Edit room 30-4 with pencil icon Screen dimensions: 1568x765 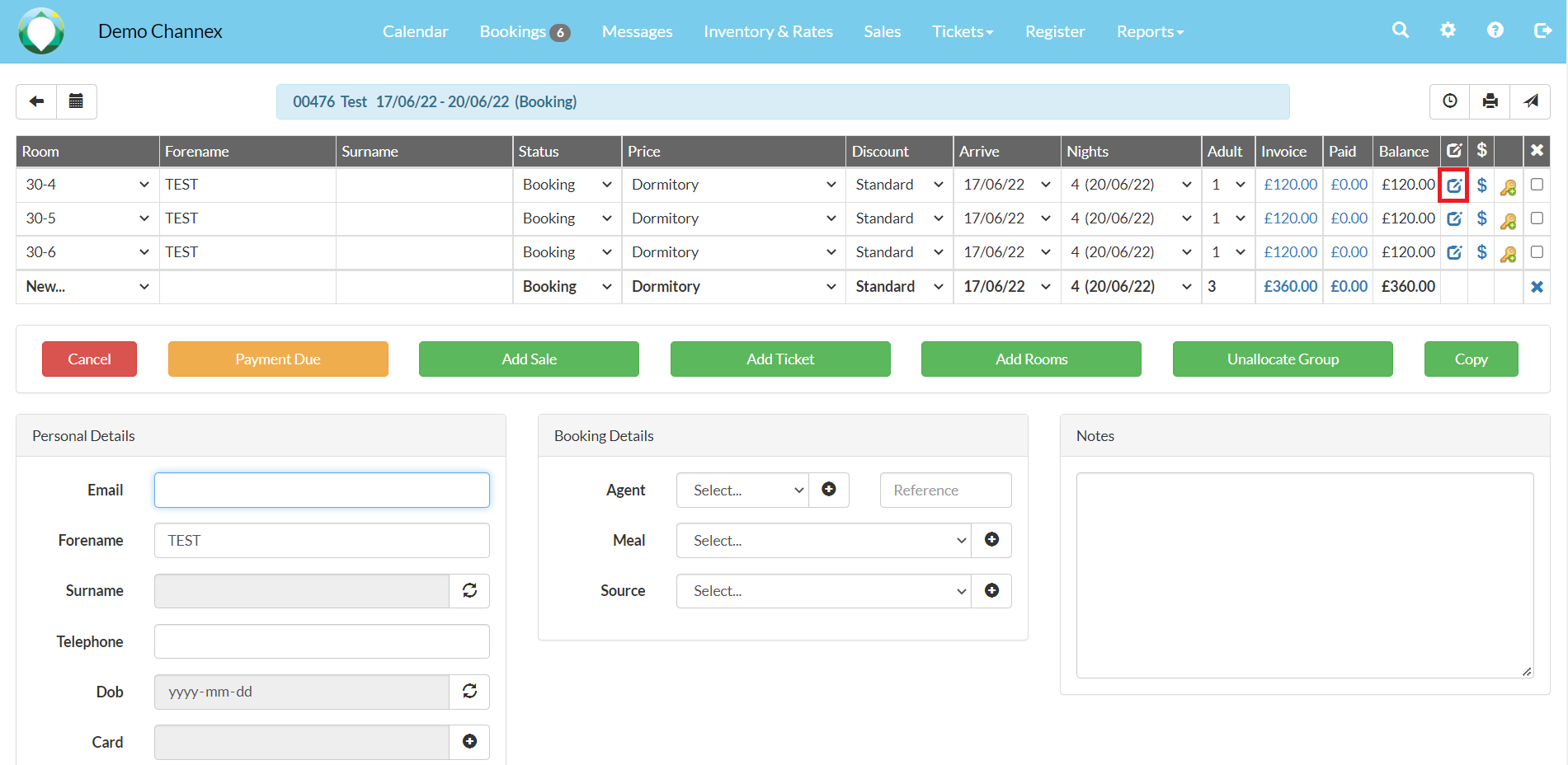tap(1454, 185)
